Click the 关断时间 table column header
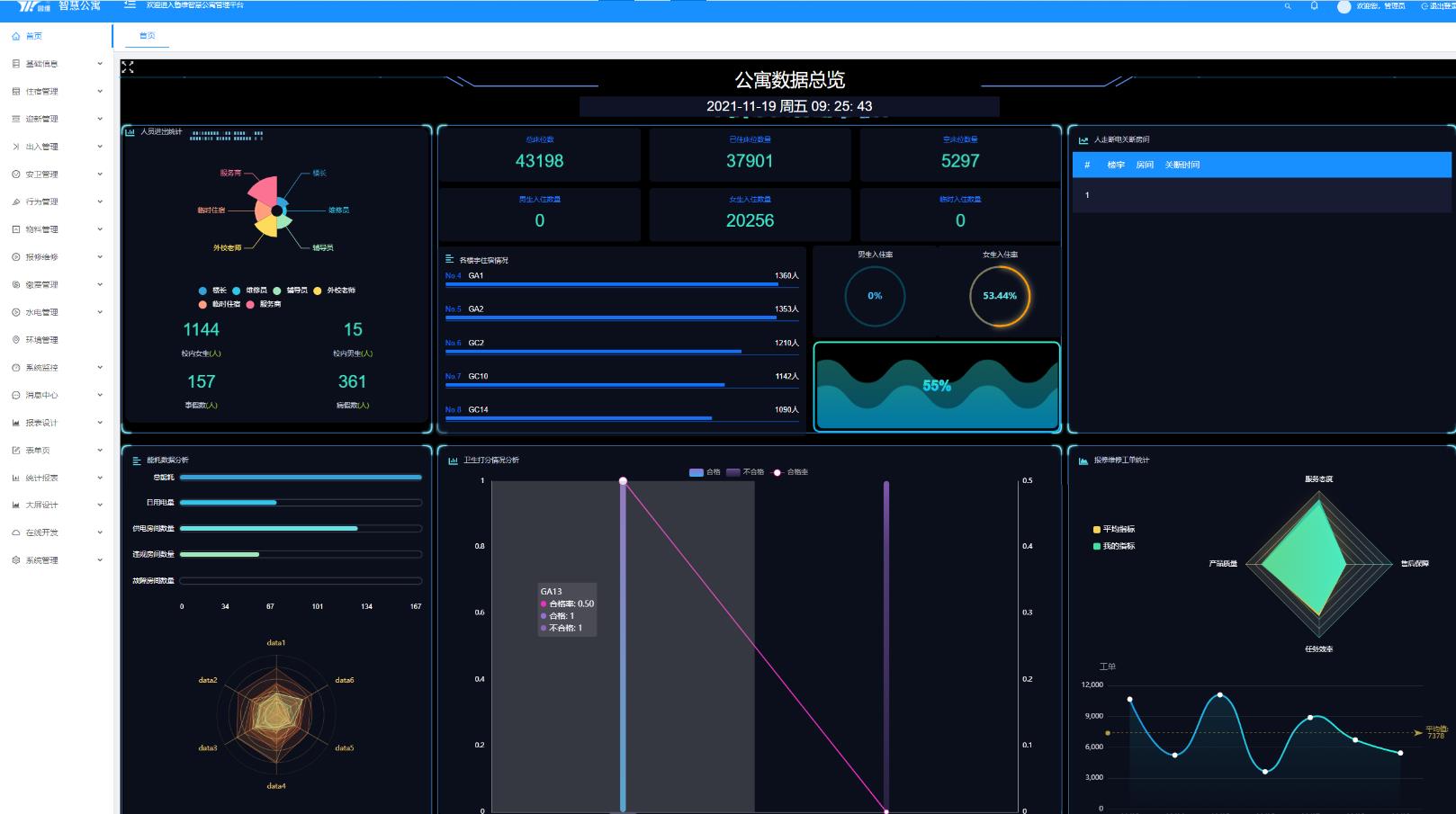The width and height of the screenshot is (1456, 814). [1182, 165]
